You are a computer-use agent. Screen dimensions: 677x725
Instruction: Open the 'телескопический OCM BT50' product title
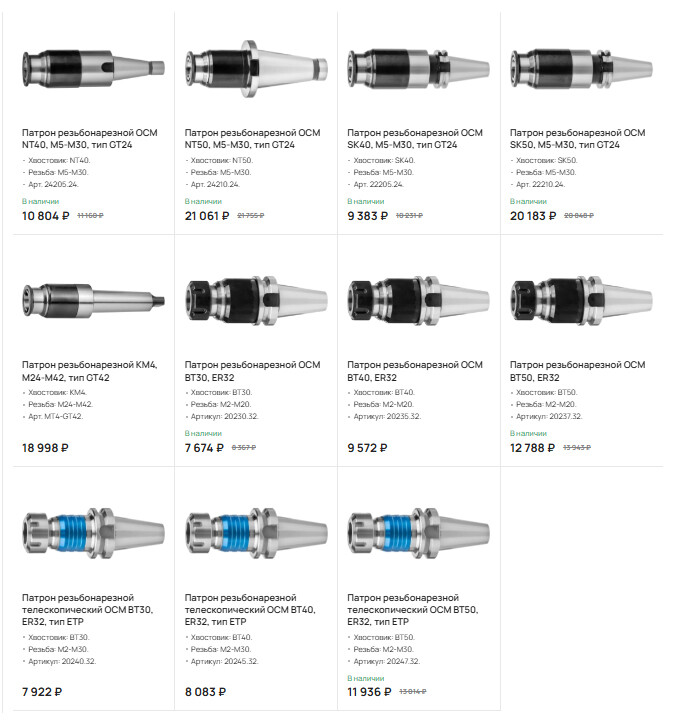[x=413, y=609]
